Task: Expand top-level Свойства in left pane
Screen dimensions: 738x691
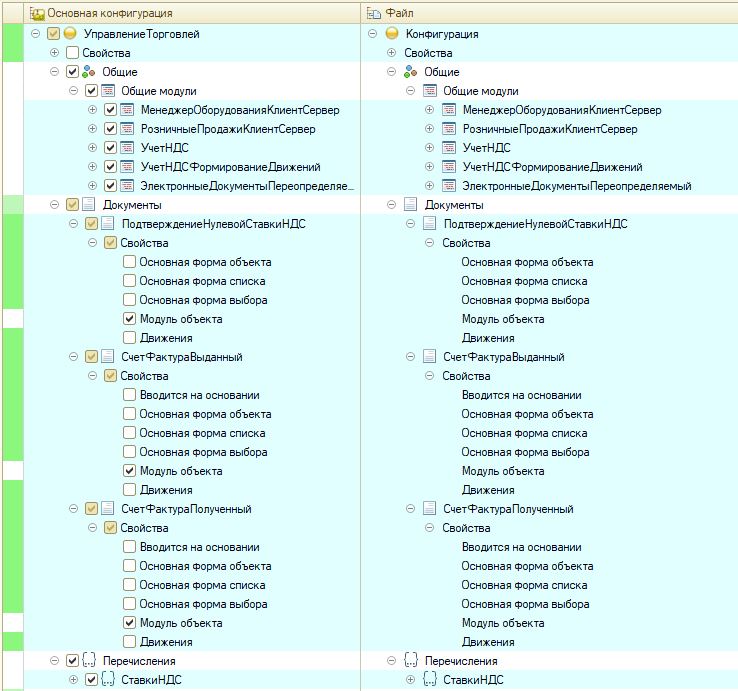Action: 55,52
